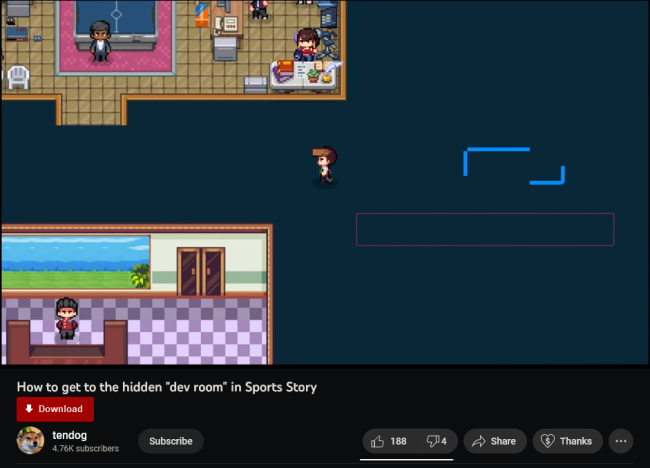The image size is (650, 468).
Task: Open the Share dialog
Action: [x=493, y=441]
